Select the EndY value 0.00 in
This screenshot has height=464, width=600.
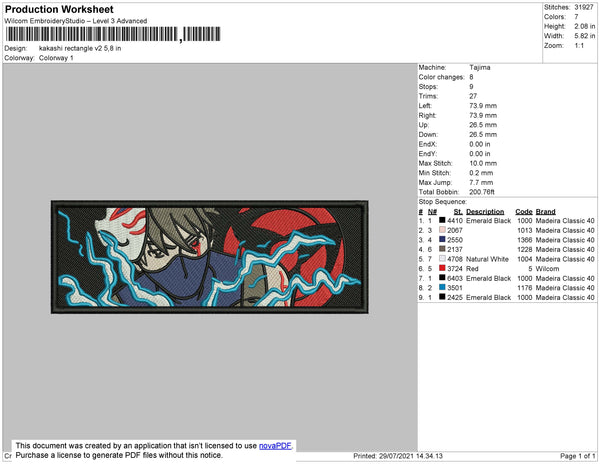[480, 154]
